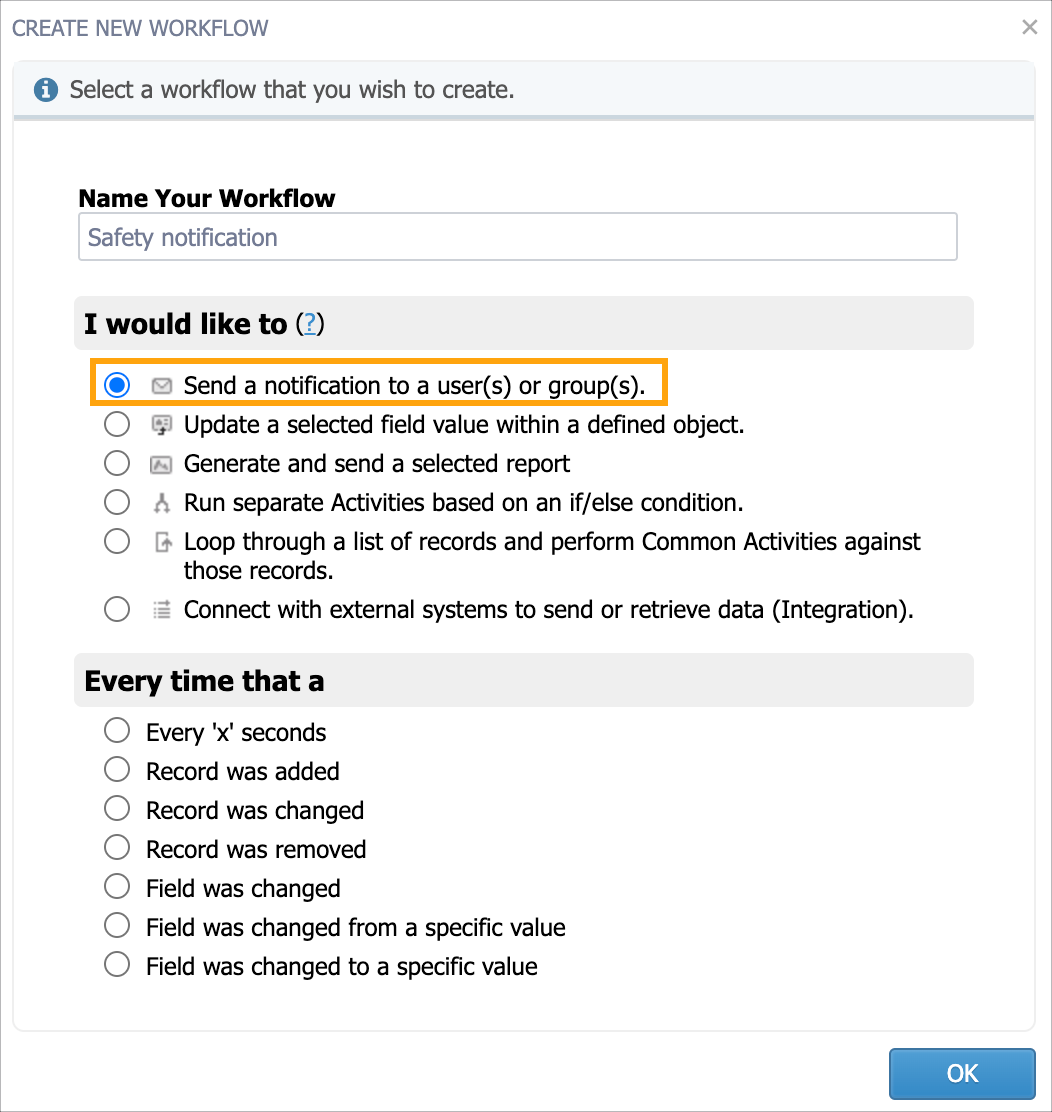Close the Create New Workflow dialog
The image size is (1052, 1112).
[1029, 27]
